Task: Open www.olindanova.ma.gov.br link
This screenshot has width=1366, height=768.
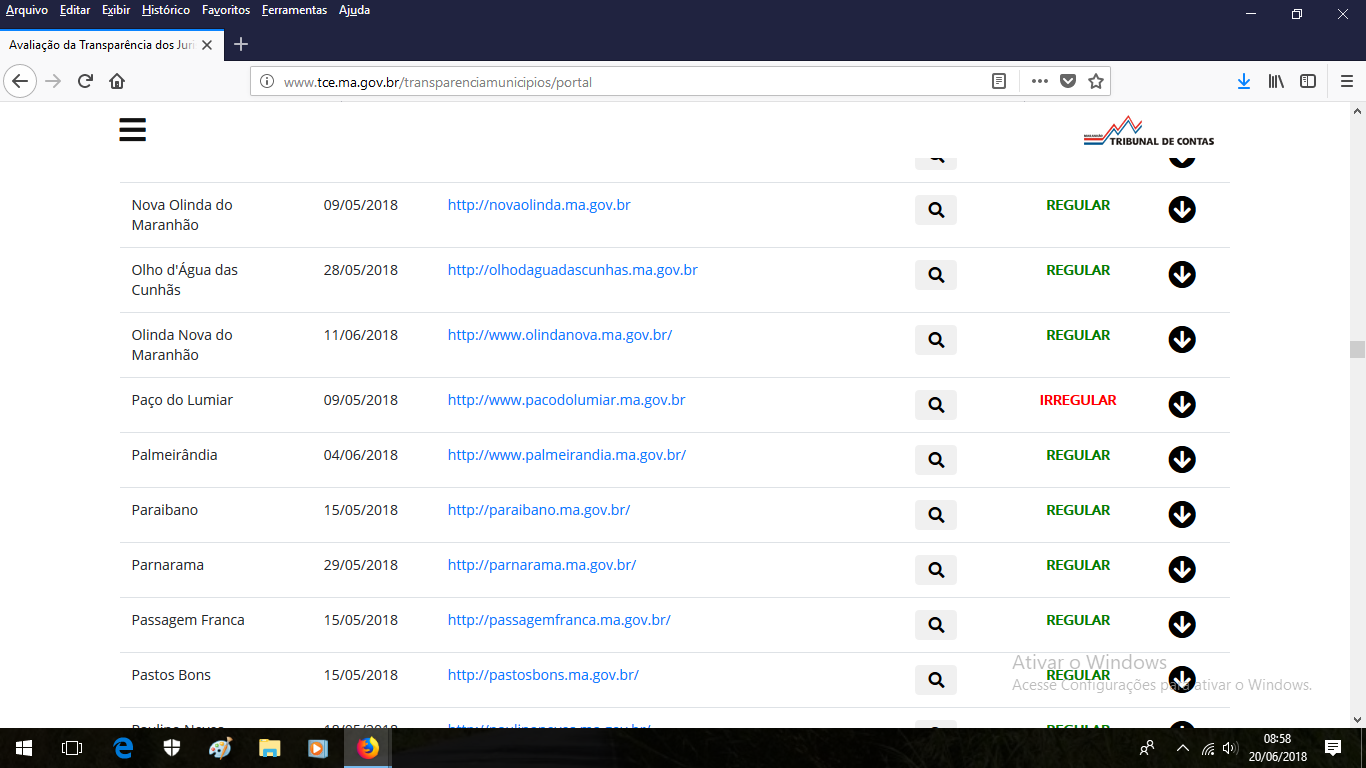Action: [560, 335]
